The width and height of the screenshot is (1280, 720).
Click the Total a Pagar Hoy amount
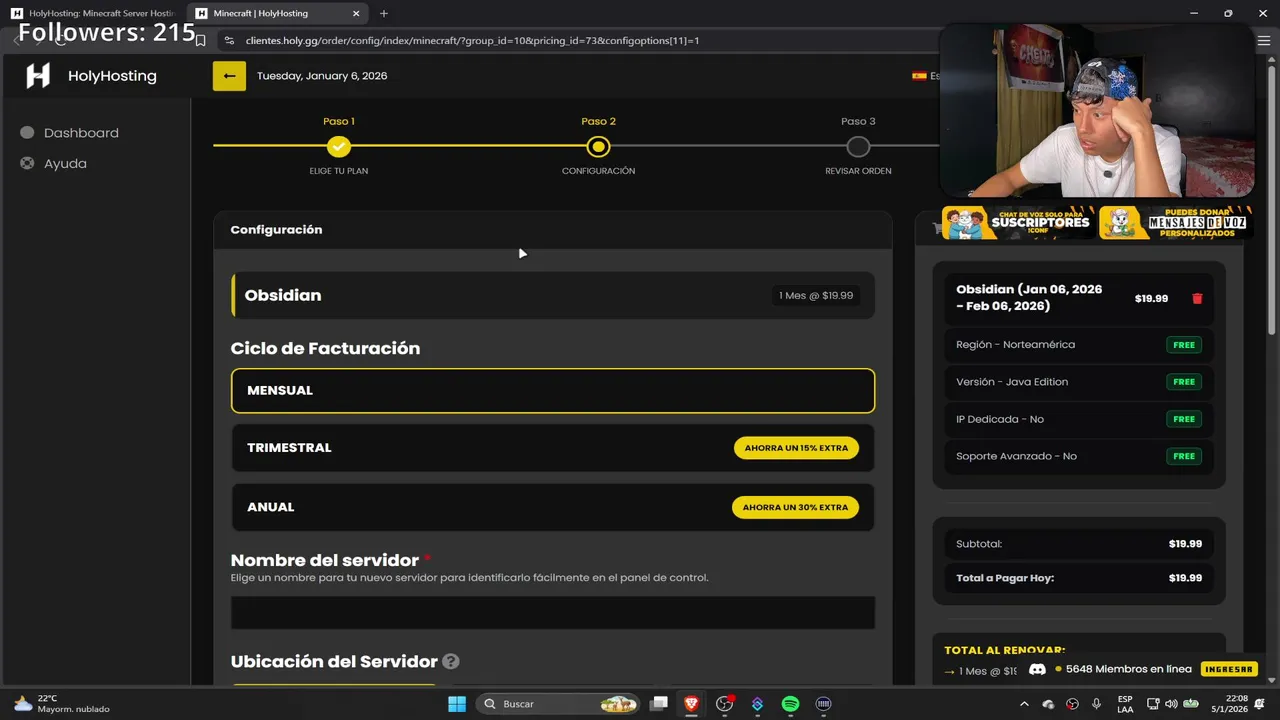(x=1185, y=578)
